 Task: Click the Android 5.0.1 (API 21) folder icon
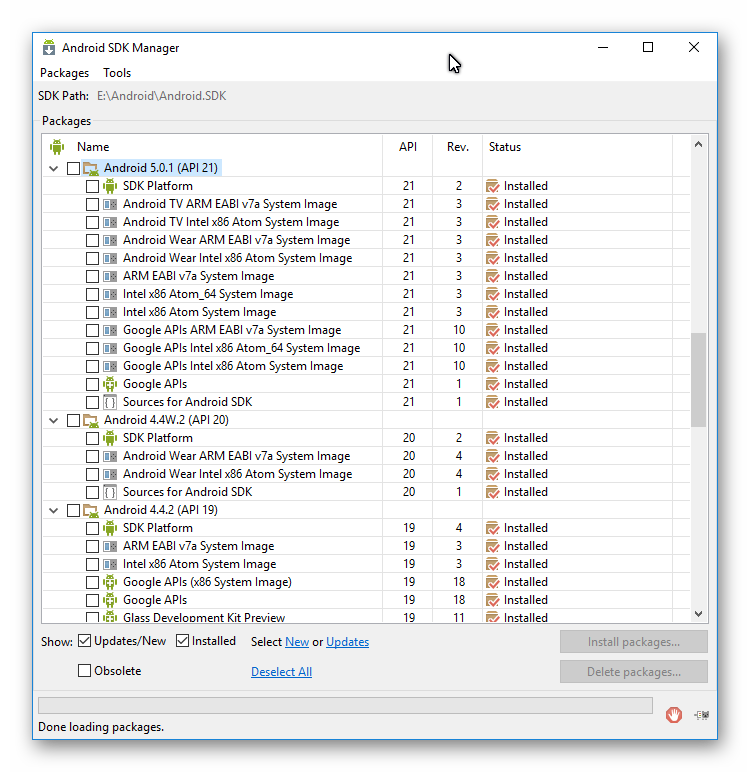click(x=91, y=168)
